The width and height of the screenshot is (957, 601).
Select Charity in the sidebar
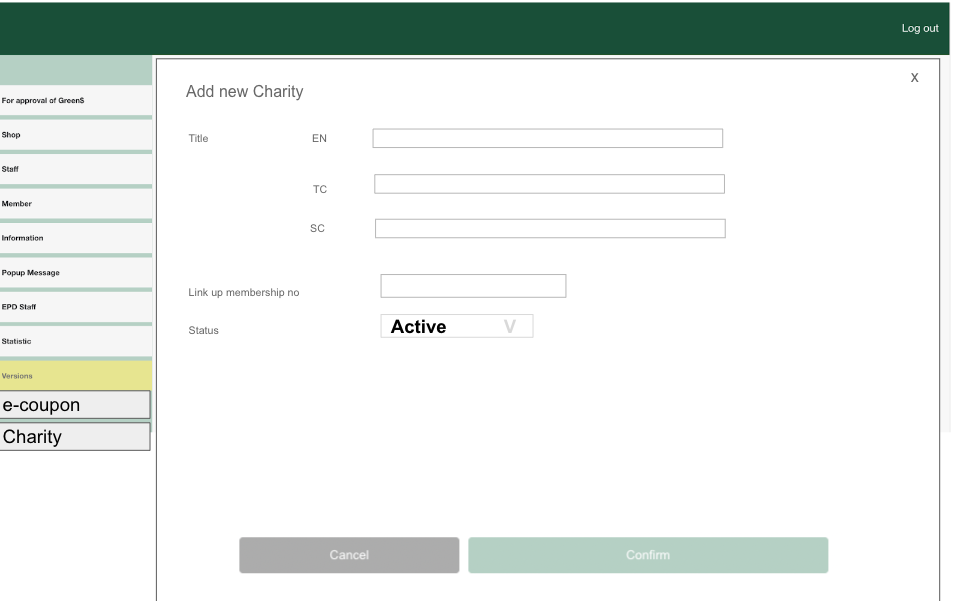(75, 437)
